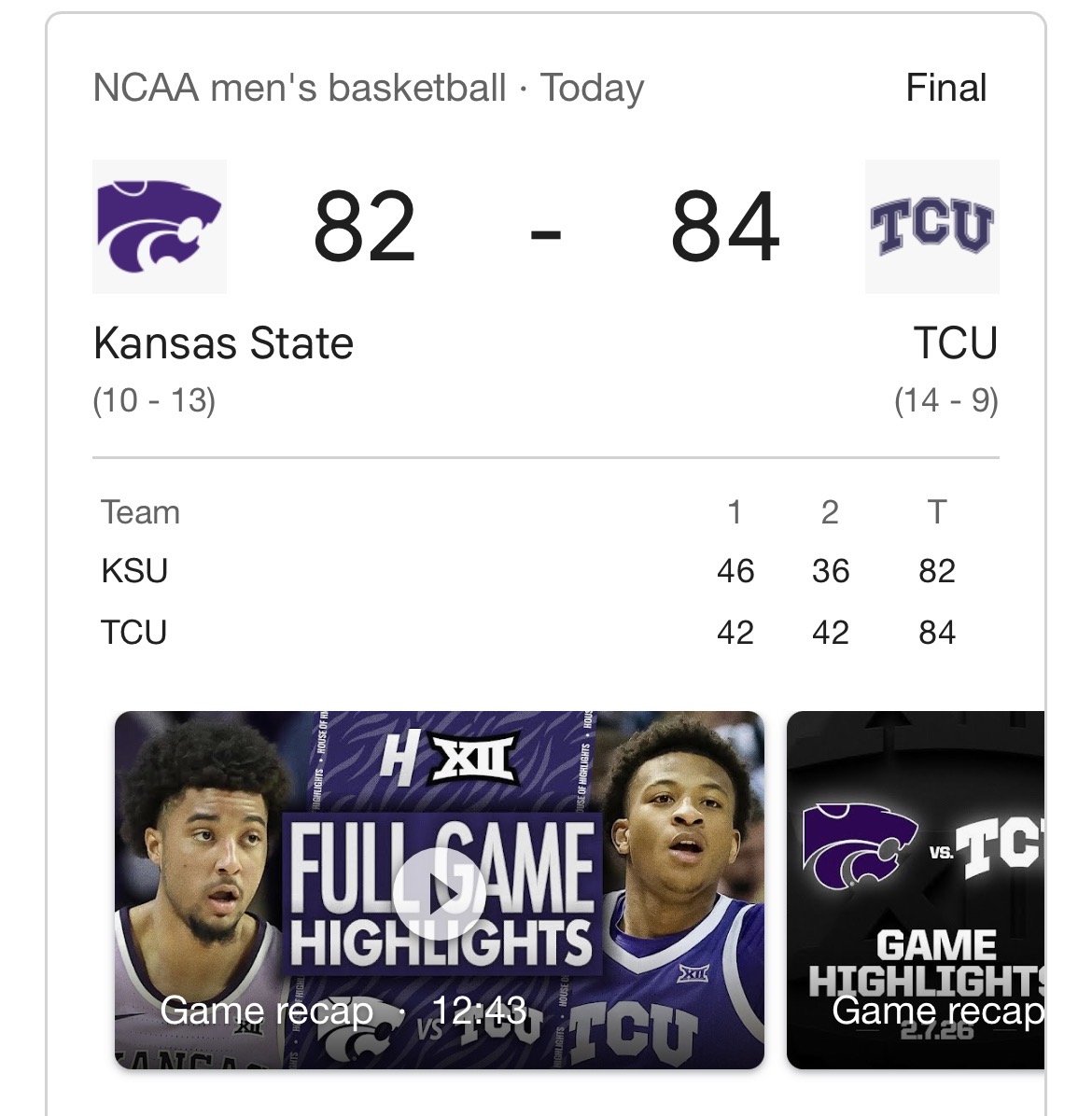Click the TCU team logo
Screen dimensions: 1092x1116
tap(931, 227)
